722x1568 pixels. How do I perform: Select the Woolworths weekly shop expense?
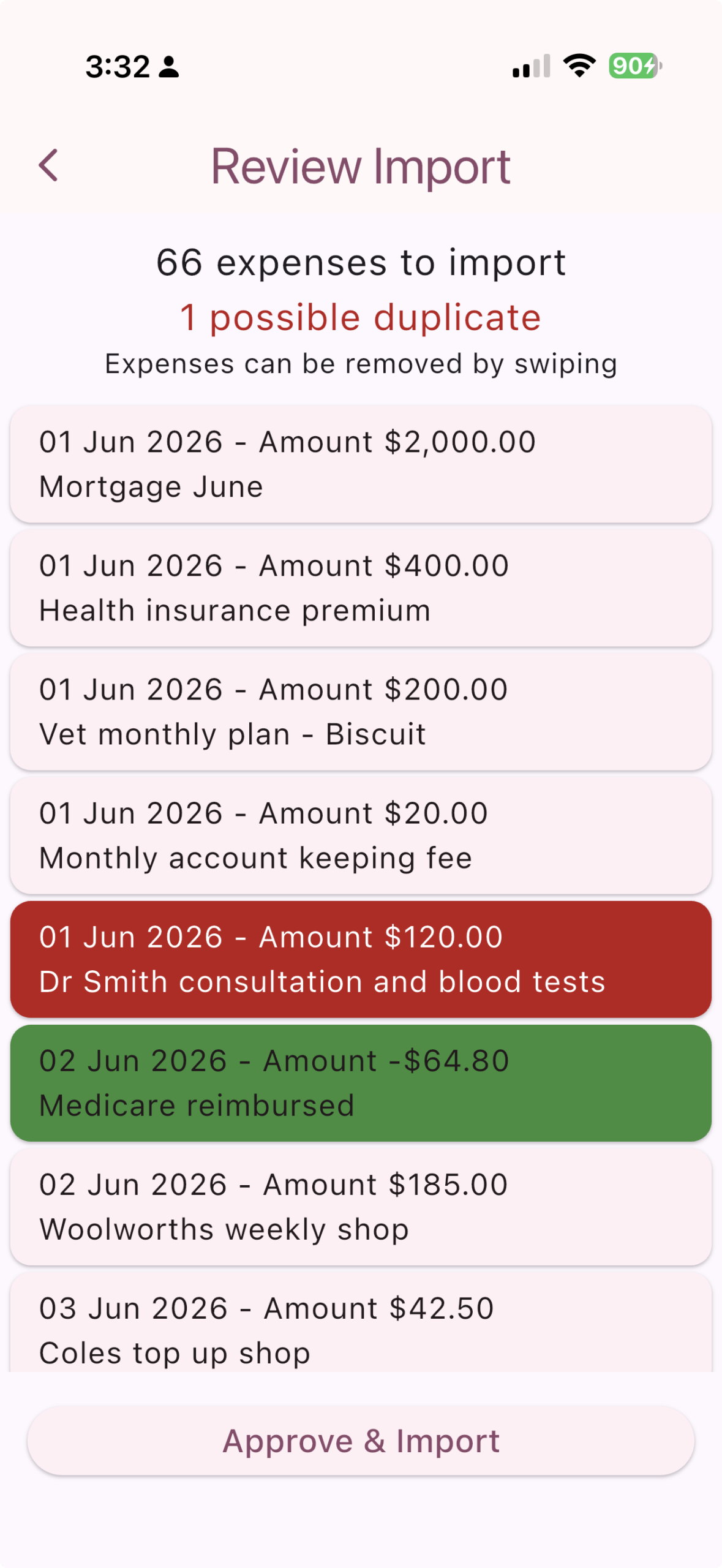[361, 1207]
